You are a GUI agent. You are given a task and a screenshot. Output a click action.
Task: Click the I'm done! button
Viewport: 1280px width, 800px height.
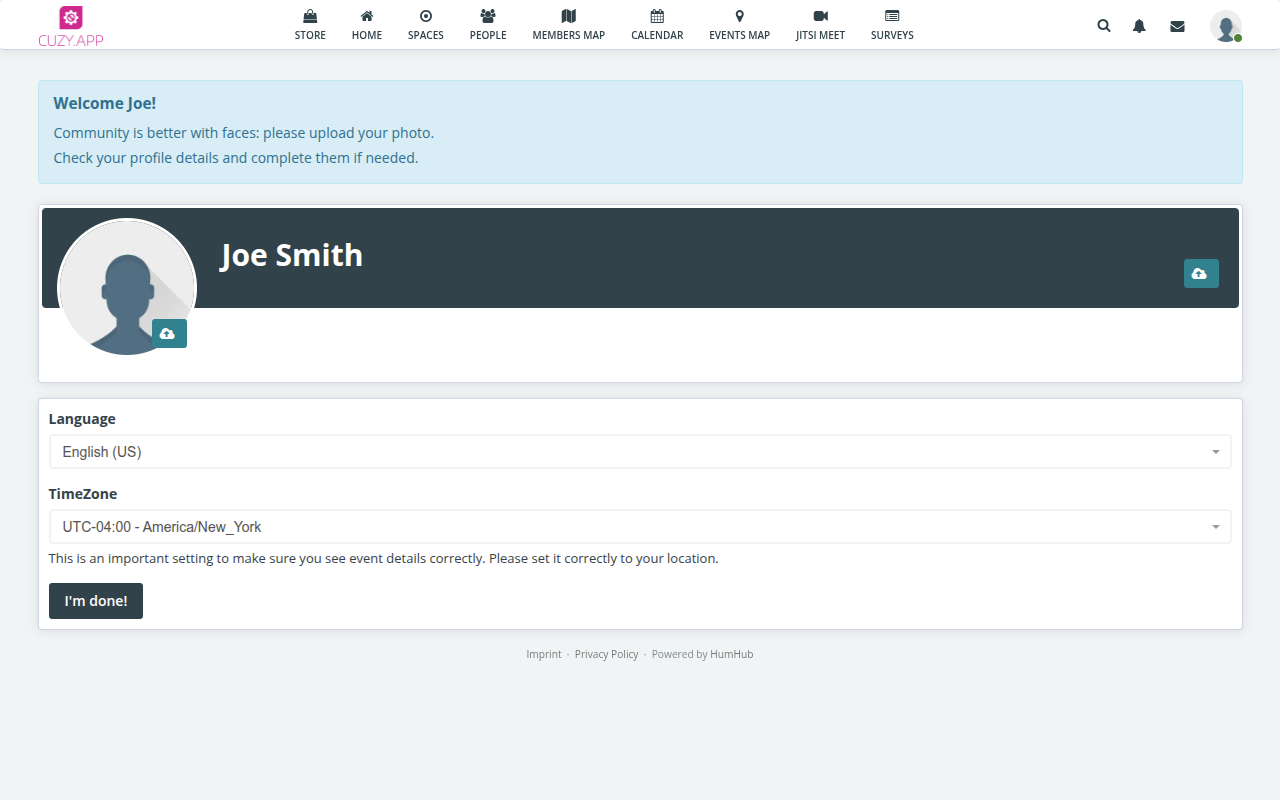(x=96, y=601)
